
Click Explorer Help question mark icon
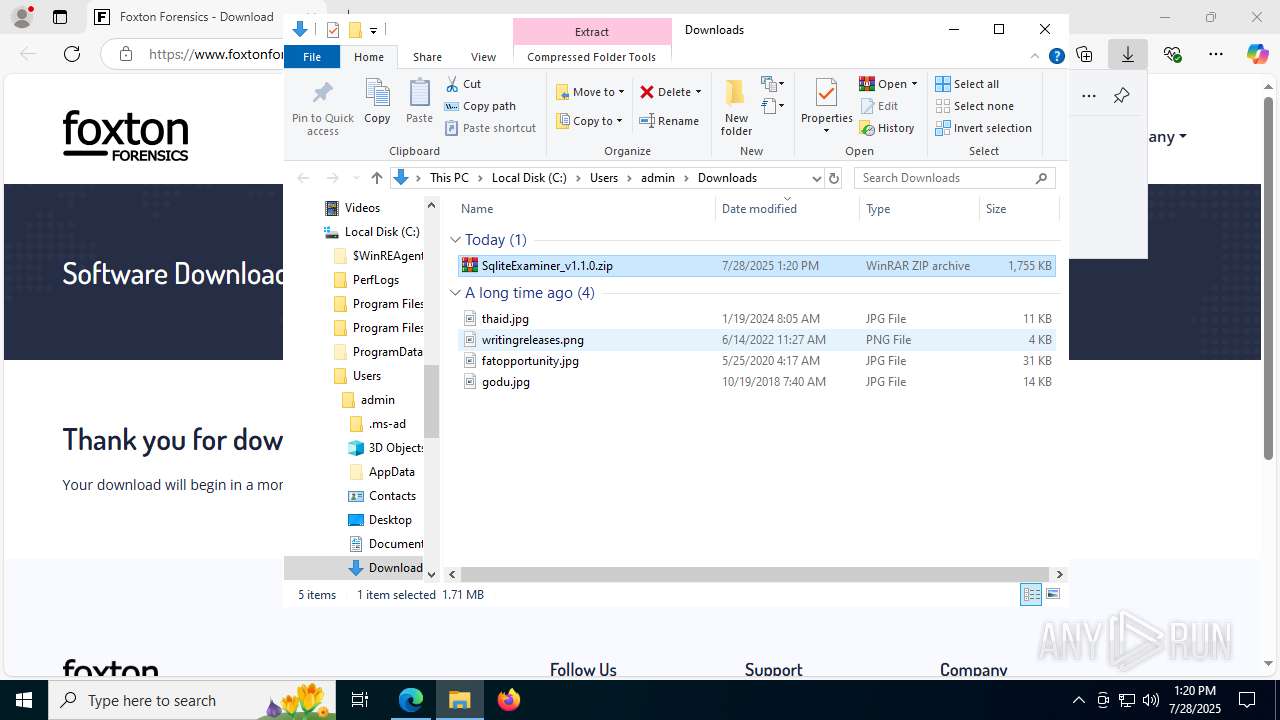click(x=1056, y=57)
